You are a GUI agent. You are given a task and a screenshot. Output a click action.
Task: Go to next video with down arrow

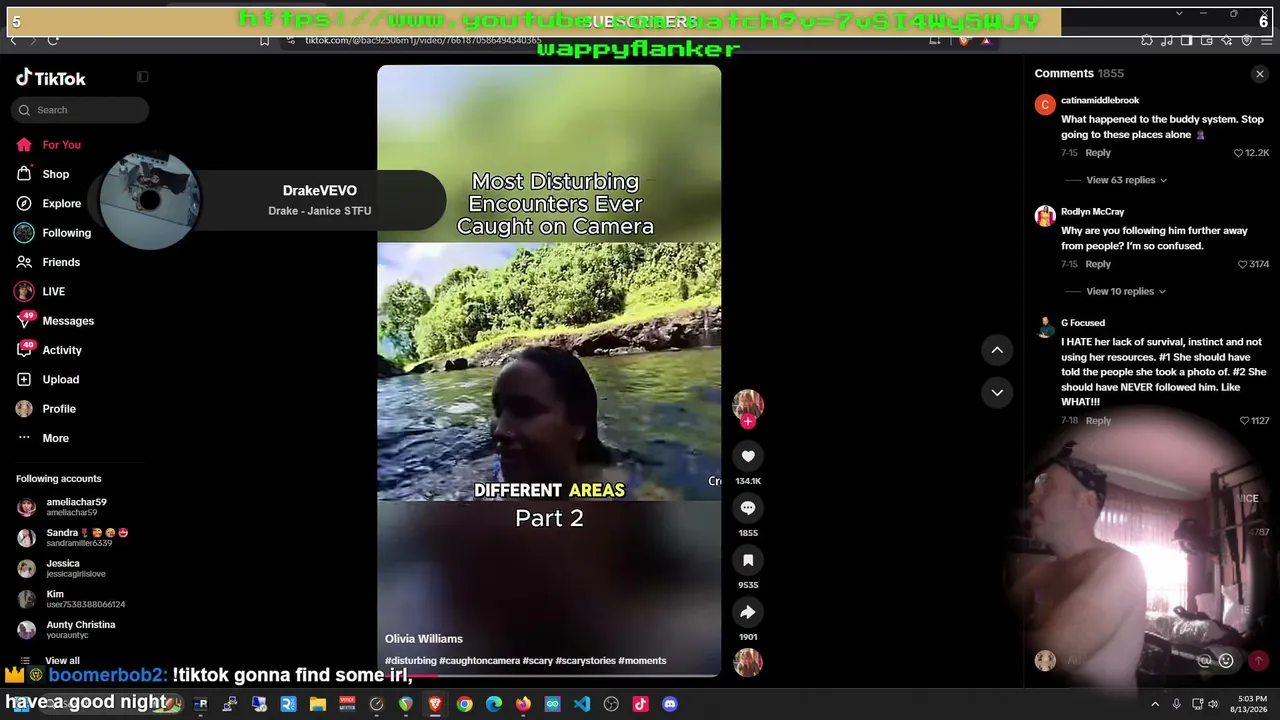[x=997, y=393]
